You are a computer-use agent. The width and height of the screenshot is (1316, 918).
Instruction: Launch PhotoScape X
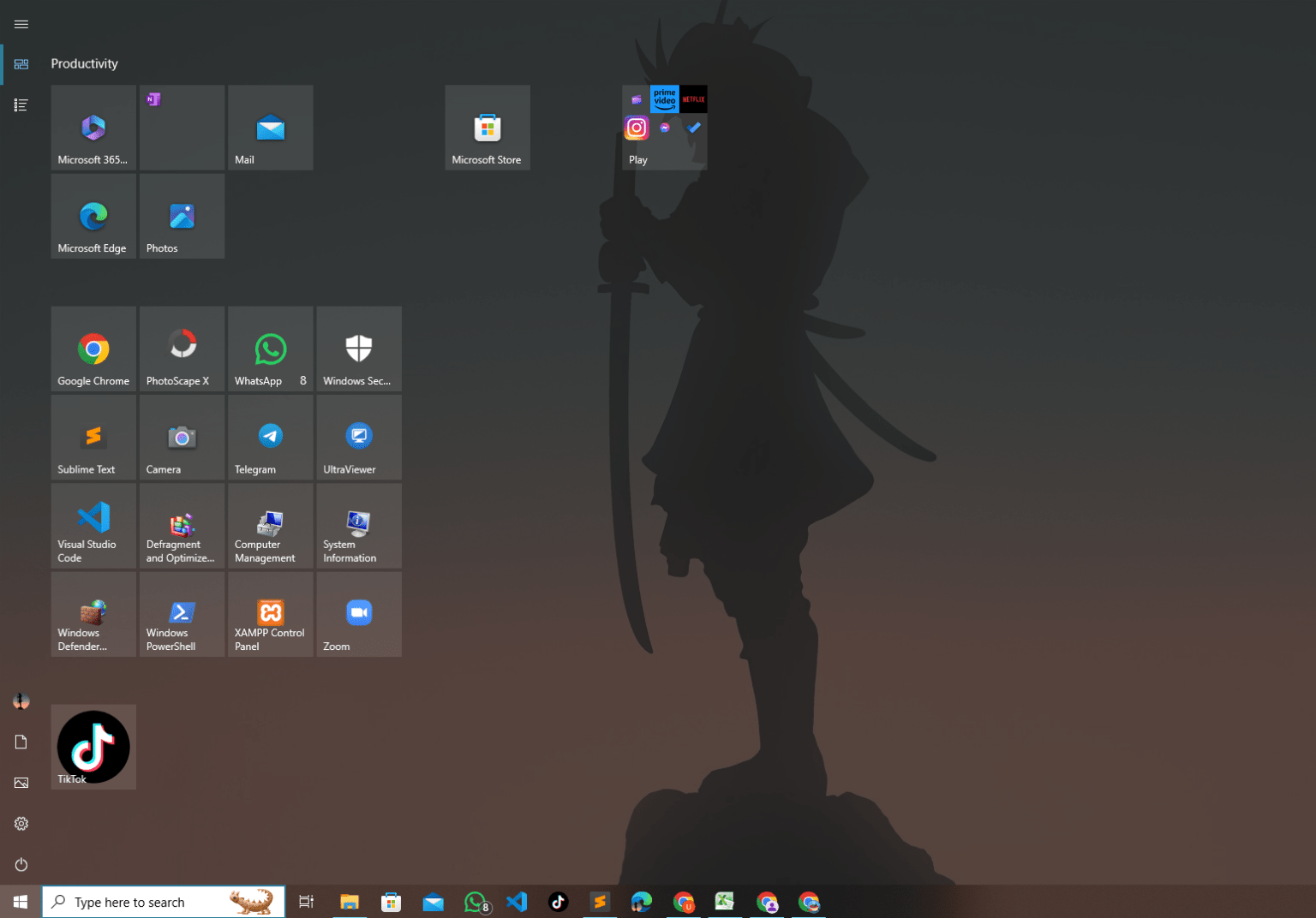coord(181,349)
